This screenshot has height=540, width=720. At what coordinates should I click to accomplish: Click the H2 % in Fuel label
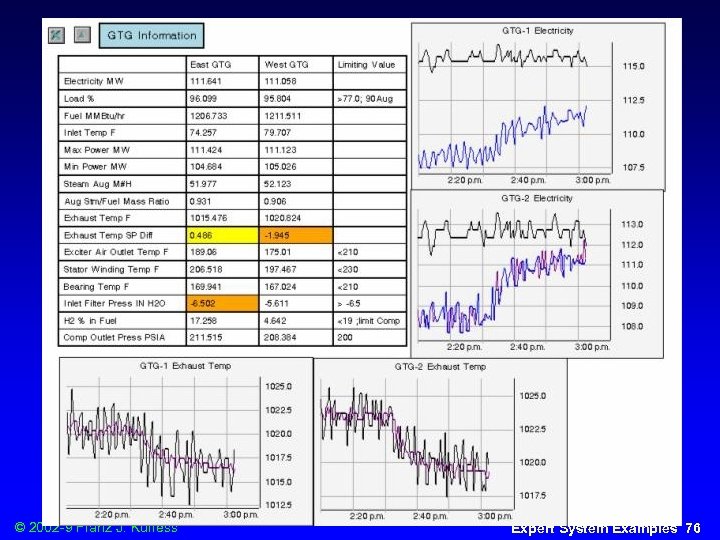90,321
